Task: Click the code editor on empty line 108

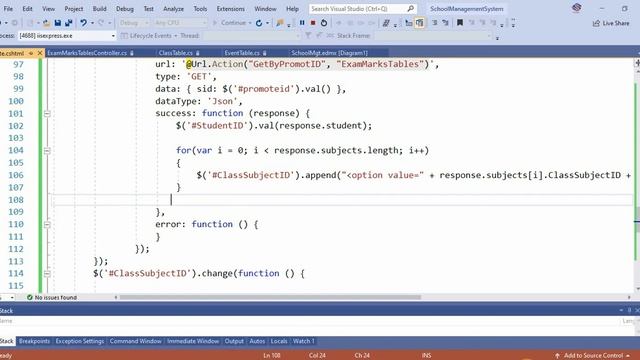Action: click(x=343, y=200)
